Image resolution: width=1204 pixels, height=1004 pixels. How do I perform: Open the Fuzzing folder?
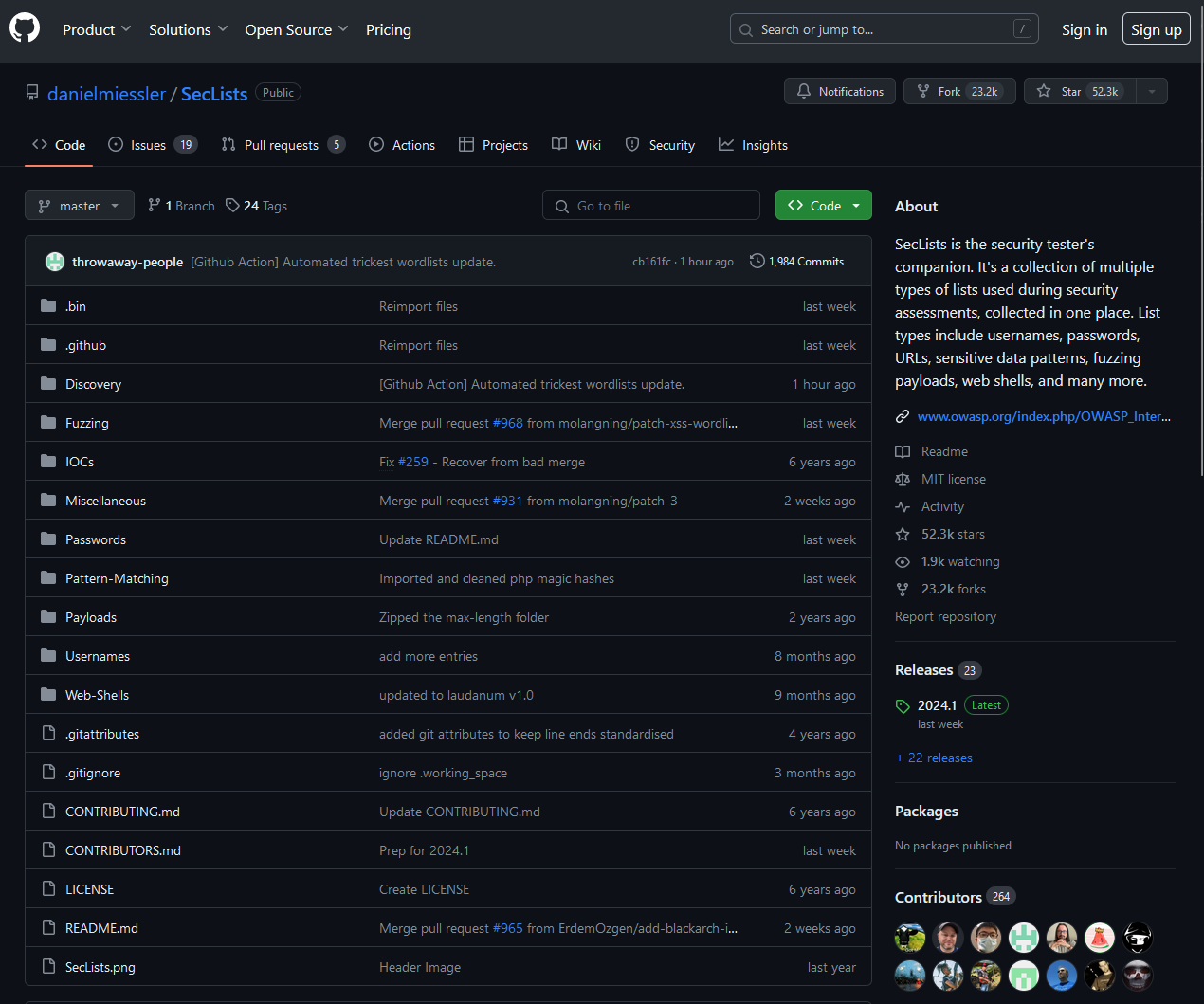87,423
